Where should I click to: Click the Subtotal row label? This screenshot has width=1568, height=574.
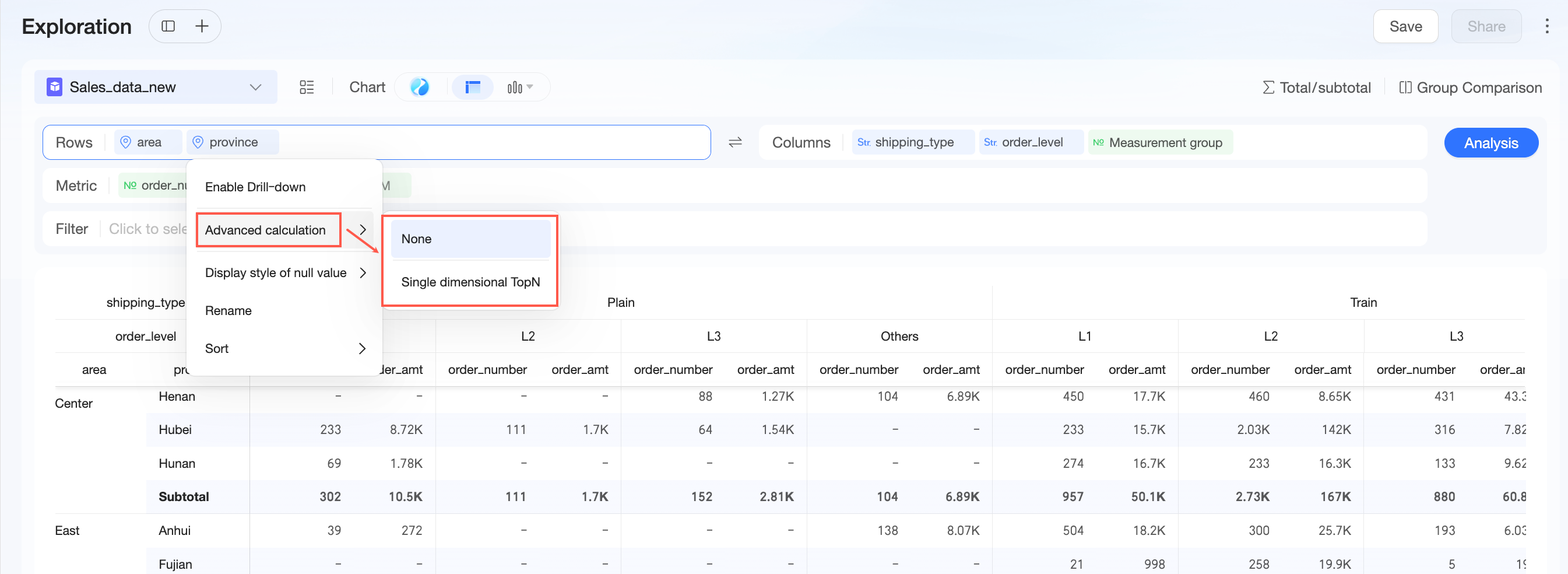pos(183,496)
